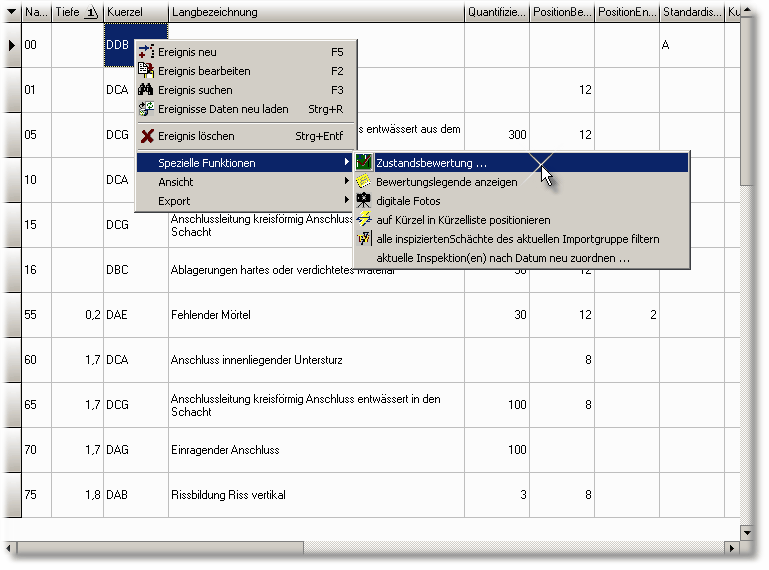Click the filter icon for inspizierte Schächte
769x570 pixels.
(364, 239)
